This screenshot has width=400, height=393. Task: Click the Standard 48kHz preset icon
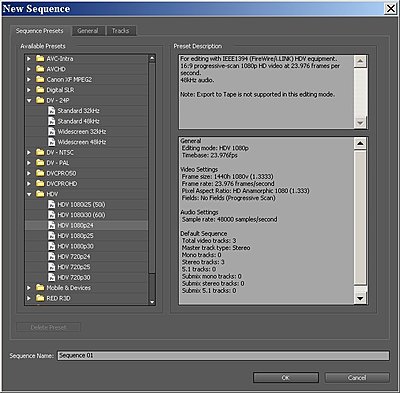(x=51, y=121)
